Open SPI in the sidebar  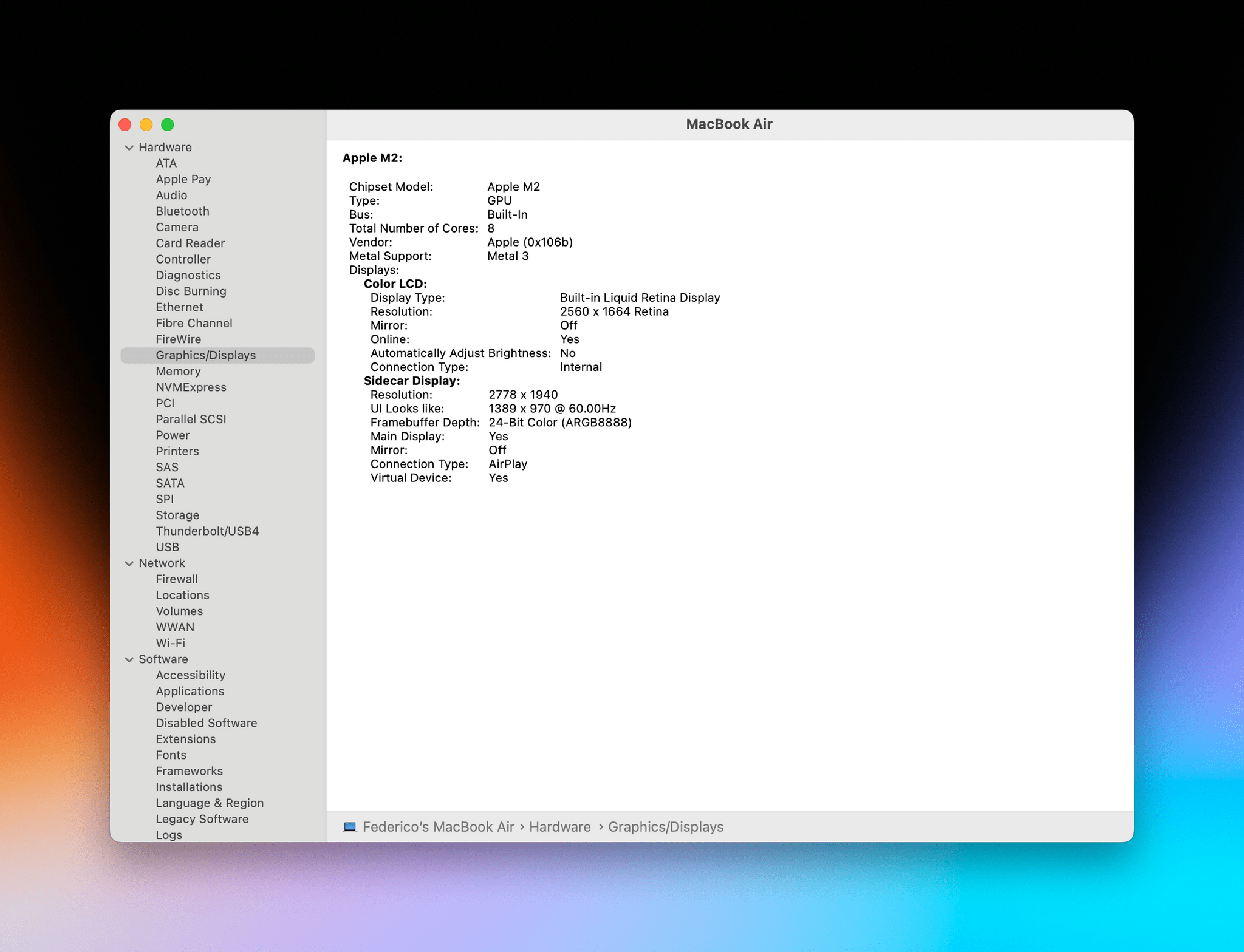pos(165,499)
